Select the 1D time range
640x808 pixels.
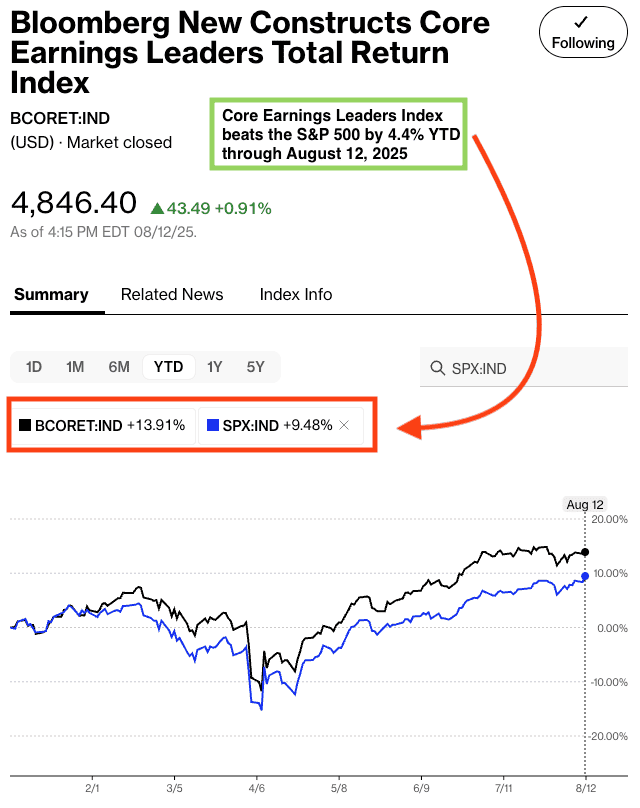coord(34,367)
